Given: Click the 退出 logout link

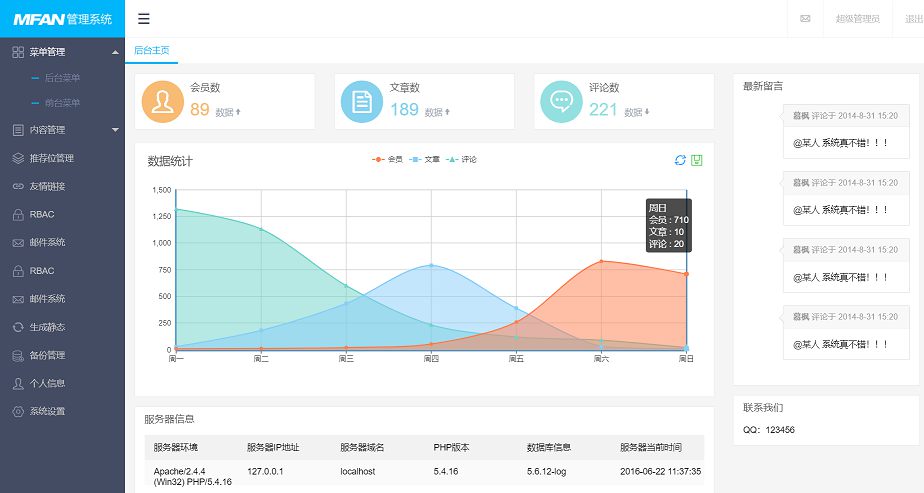Looking at the screenshot, I should pyautogui.click(x=912, y=19).
